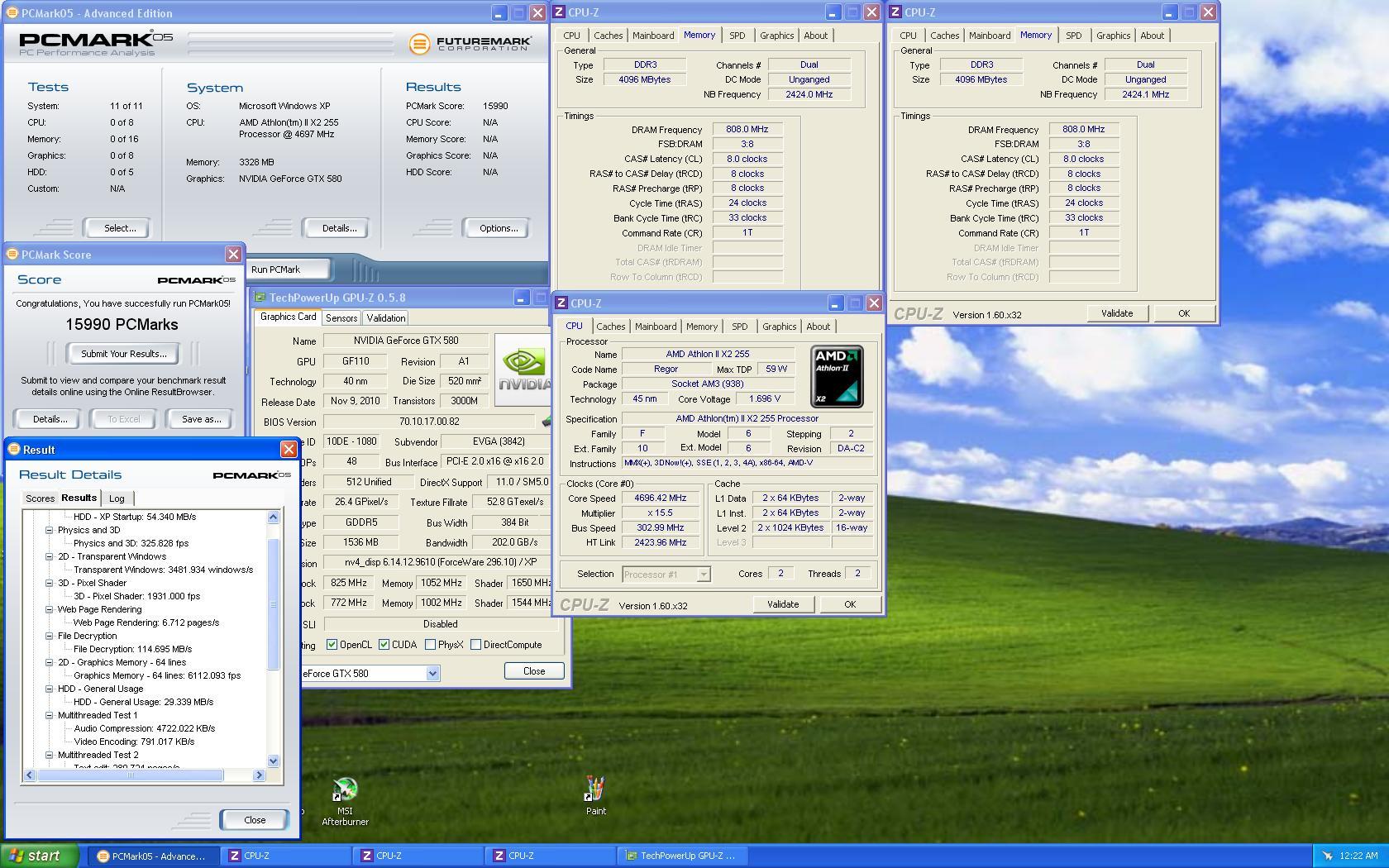Click Result dialog title bar icon
1389x868 pixels.
click(13, 450)
